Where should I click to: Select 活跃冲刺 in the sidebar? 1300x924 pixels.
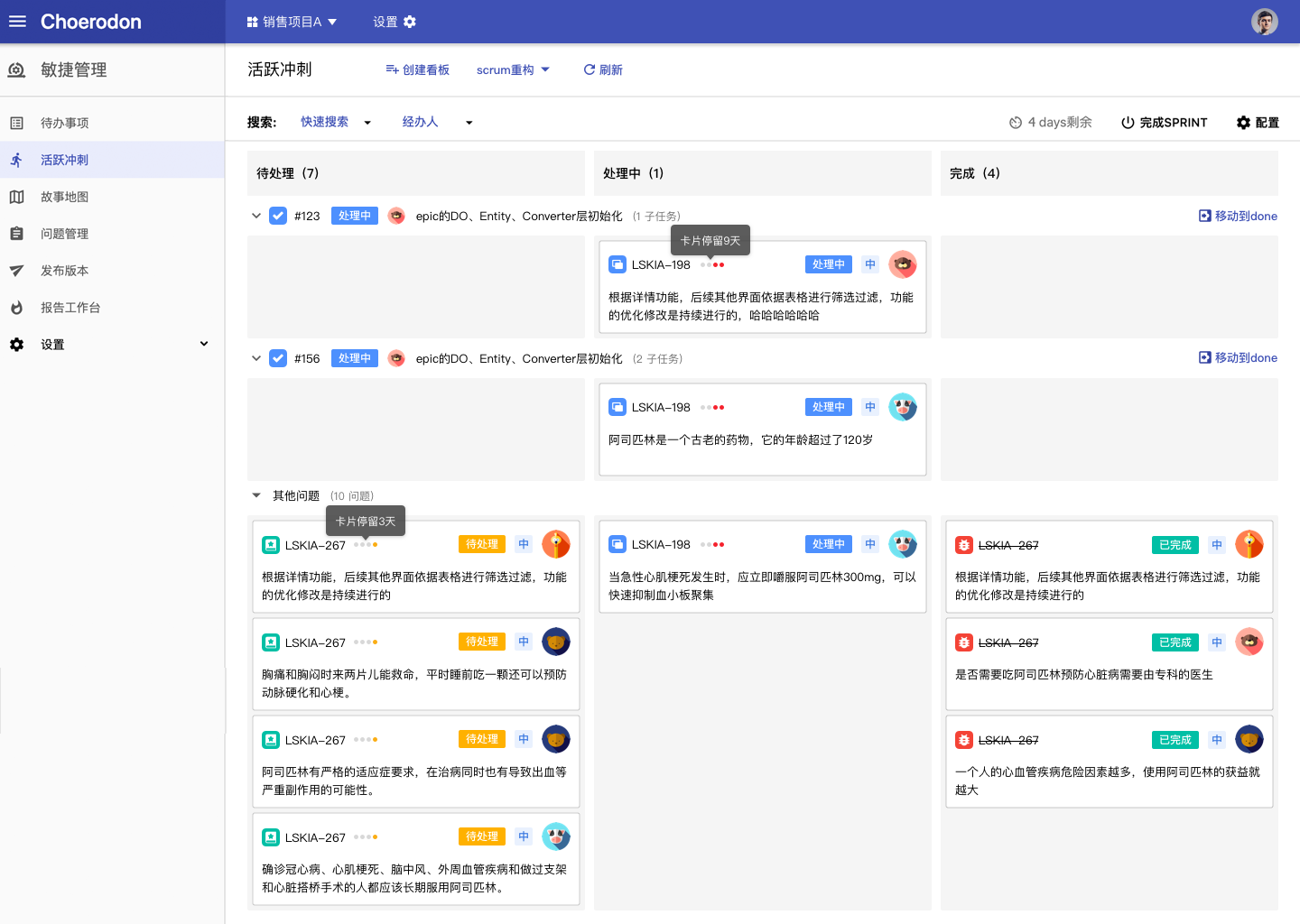click(112, 160)
